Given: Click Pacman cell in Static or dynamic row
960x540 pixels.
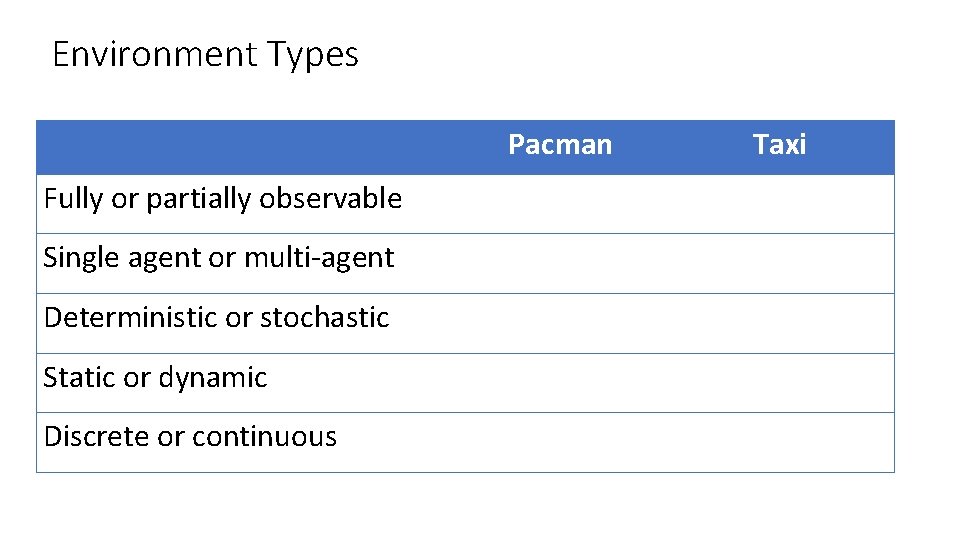Looking at the screenshot, I should [560, 382].
